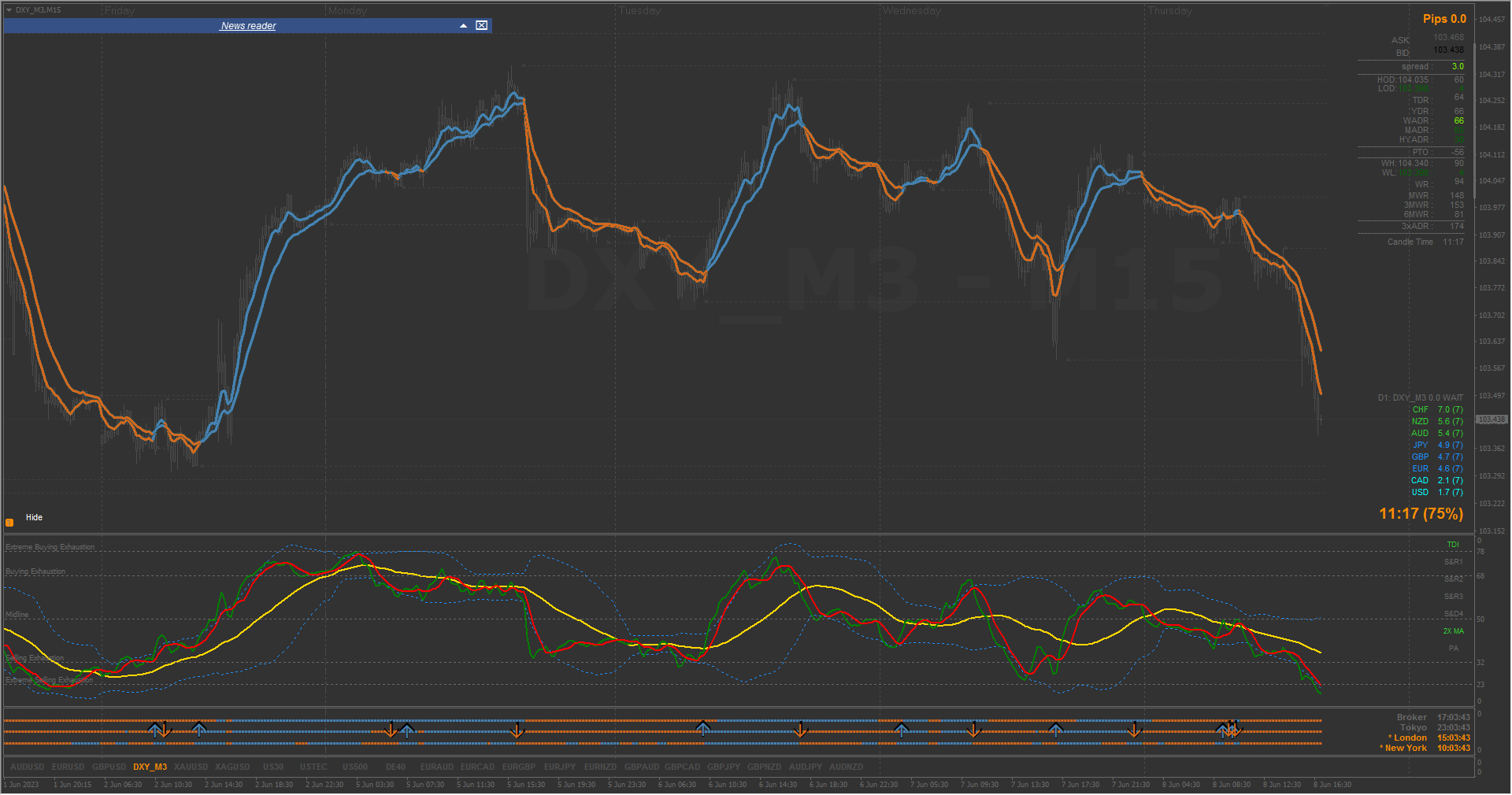This screenshot has width=1512, height=795.
Task: Click the orange down arrow near 6 Jun 18:30
Action: pos(801,730)
